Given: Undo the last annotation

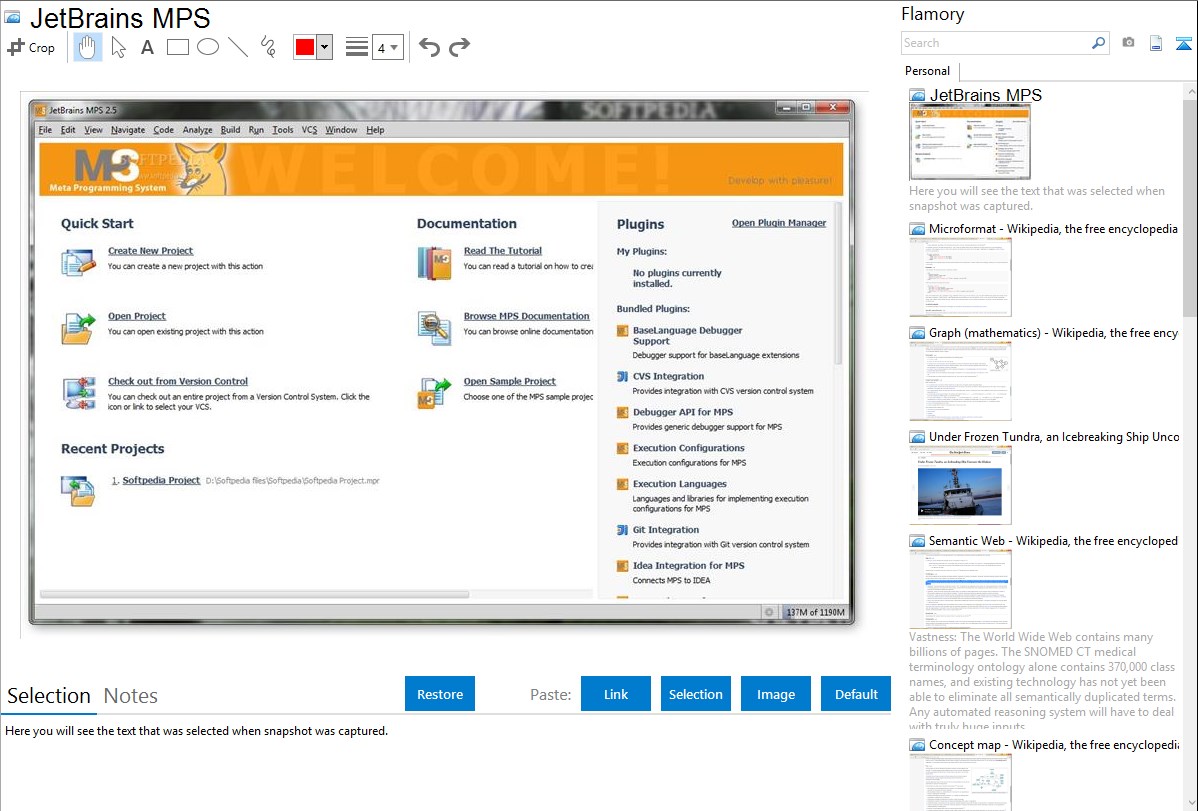Looking at the screenshot, I should point(429,47).
